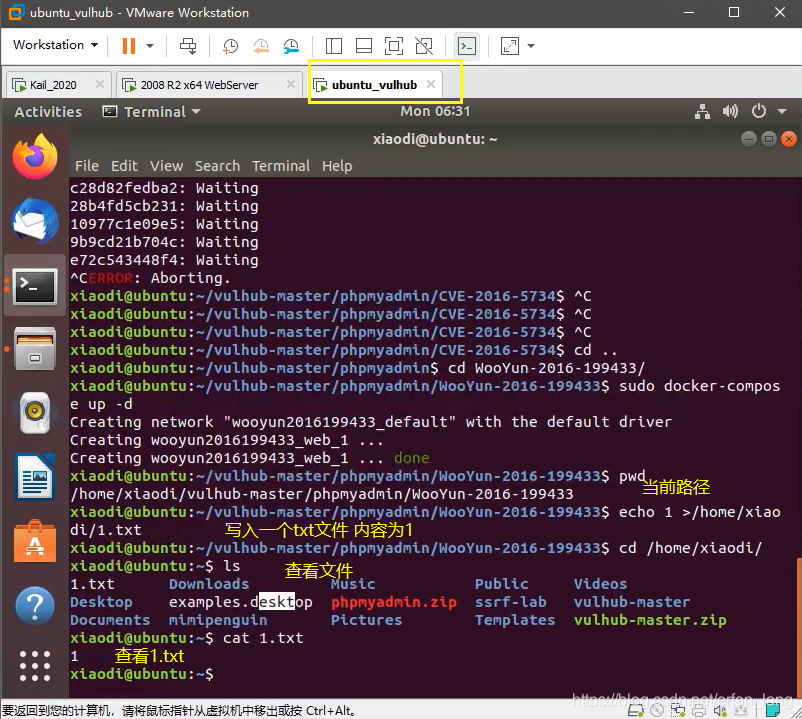This screenshot has width=802, height=719.
Task: Close the Kail_2020 tab
Action: point(100,84)
